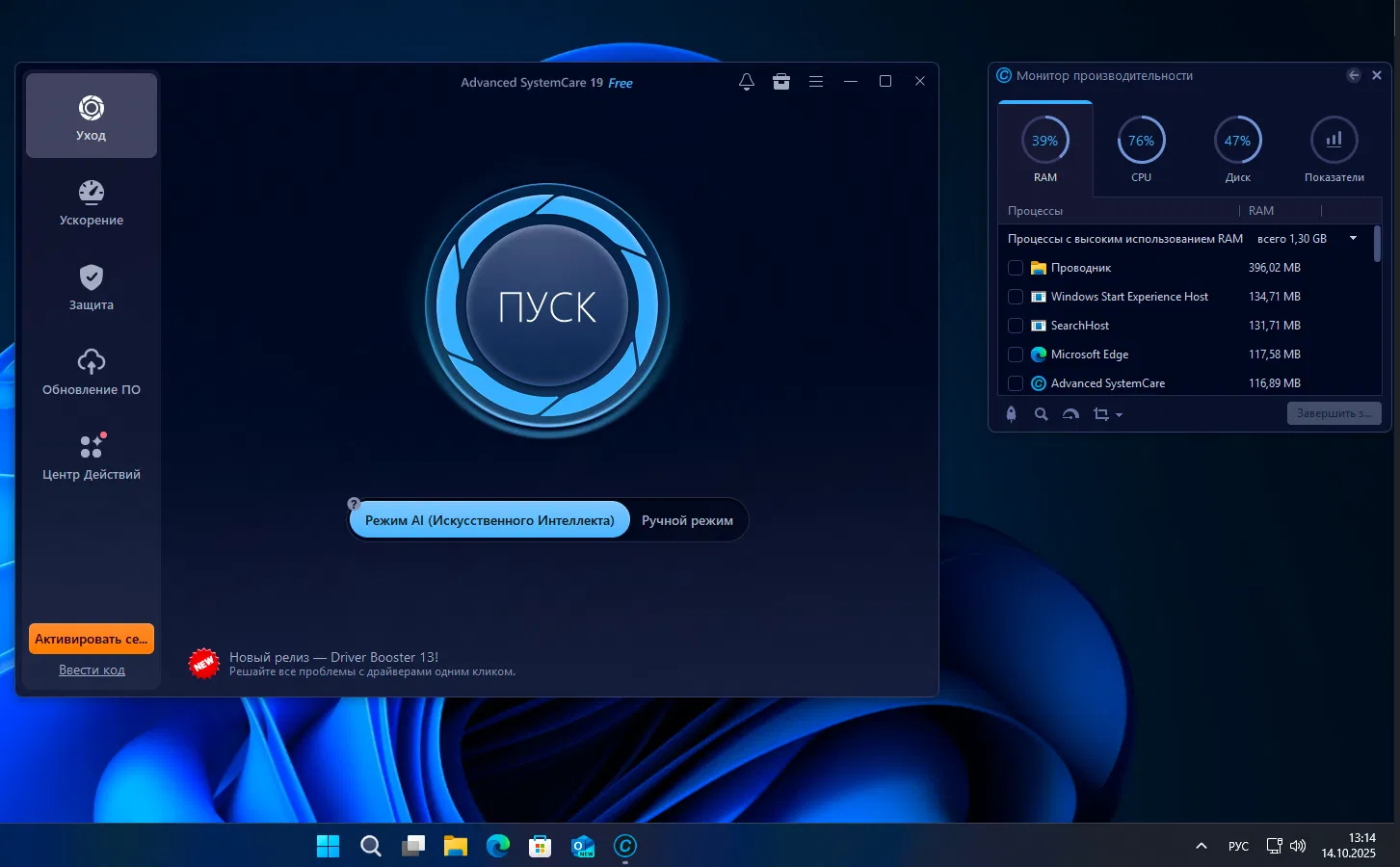
Task: Select the Показатели tab in Performance Monitor
Action: (x=1334, y=149)
